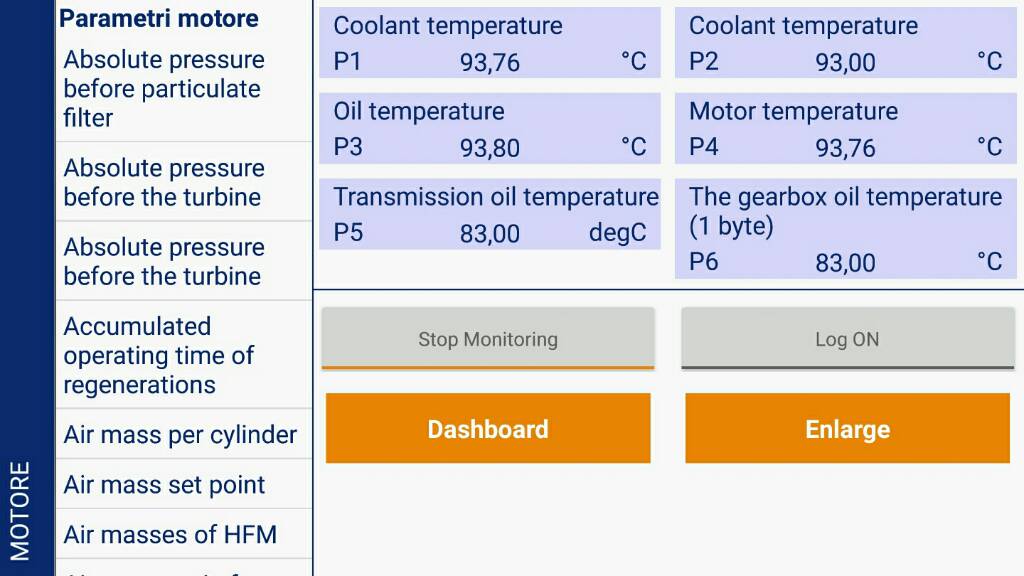
Task: Tap the P3 Oil temperature tile
Action: click(x=490, y=128)
